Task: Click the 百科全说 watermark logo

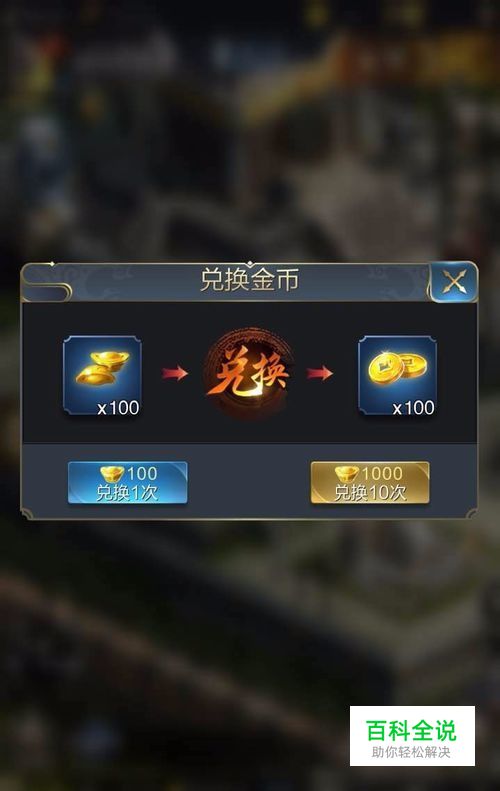Action: pyautogui.click(x=411, y=730)
